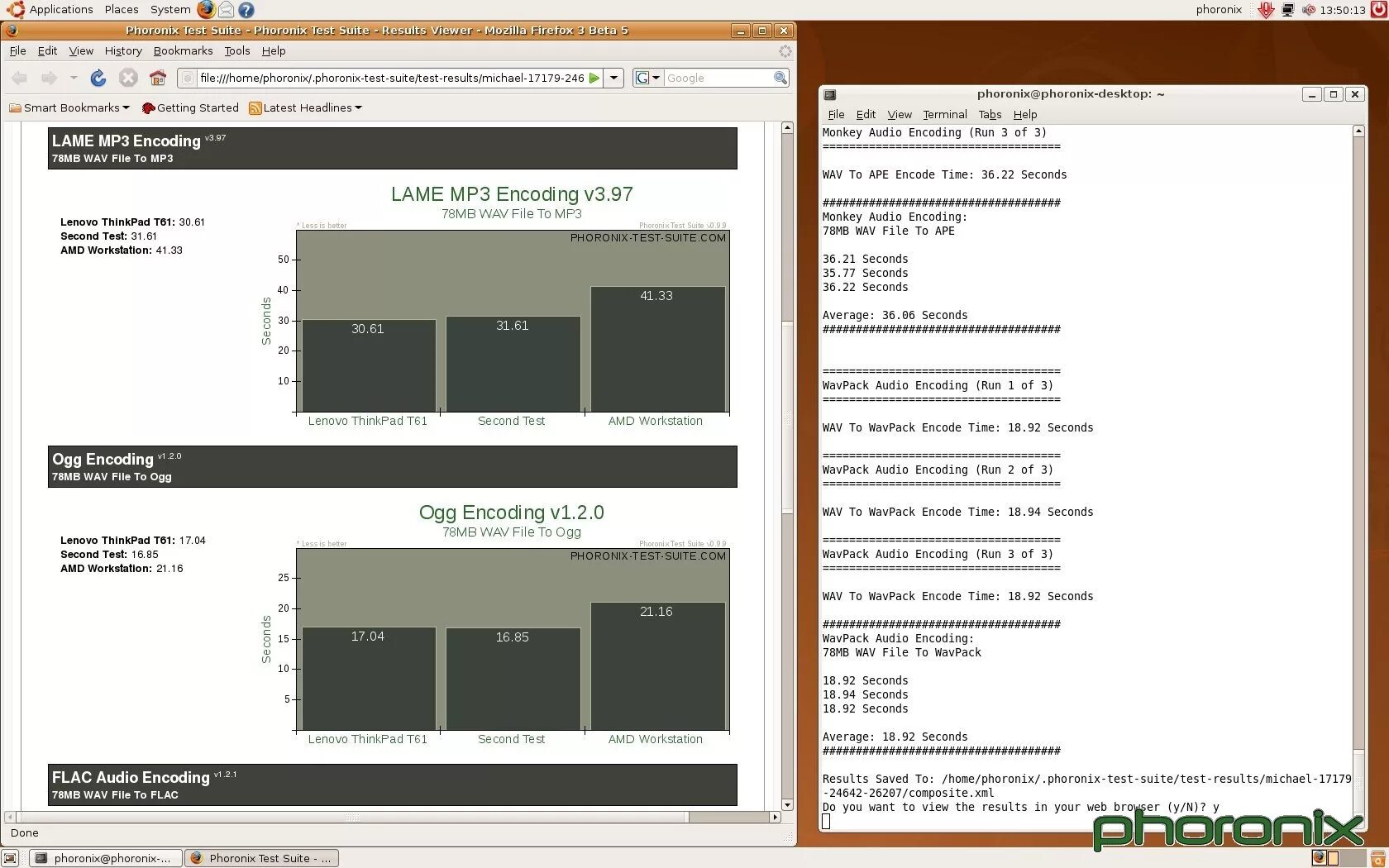Open the Firefox Help menu
Viewport: 1389px width, 868px height.
coord(274,51)
